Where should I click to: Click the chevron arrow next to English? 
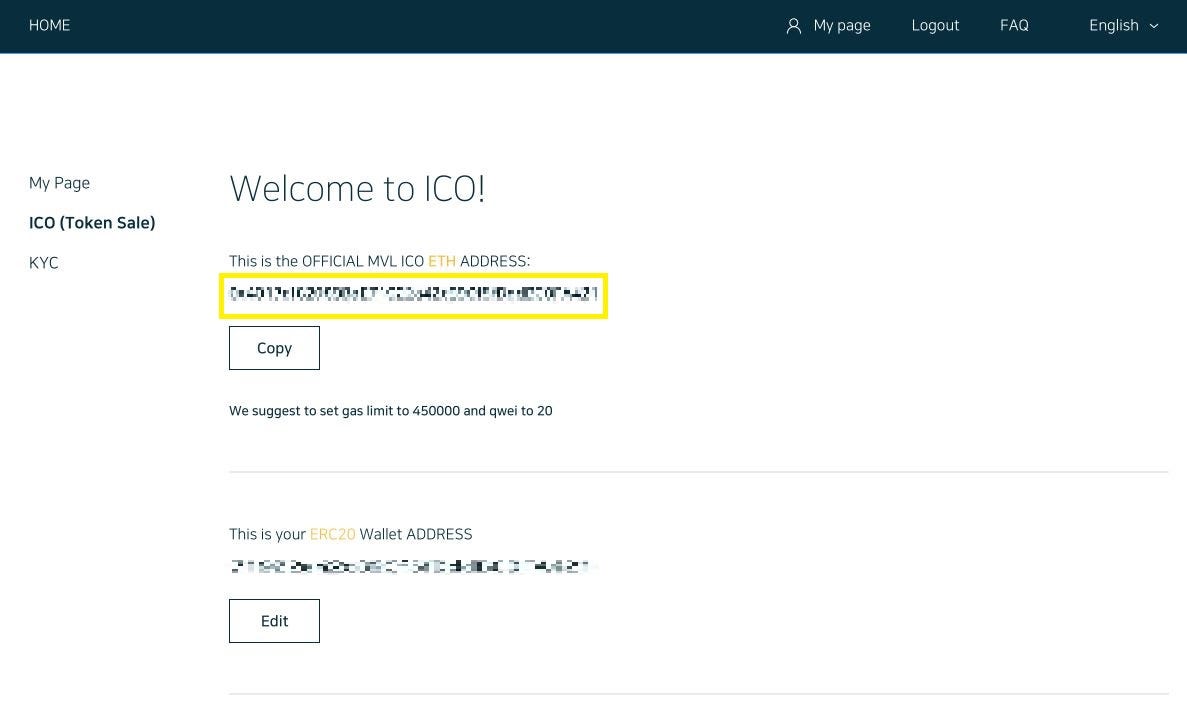pos(1154,26)
